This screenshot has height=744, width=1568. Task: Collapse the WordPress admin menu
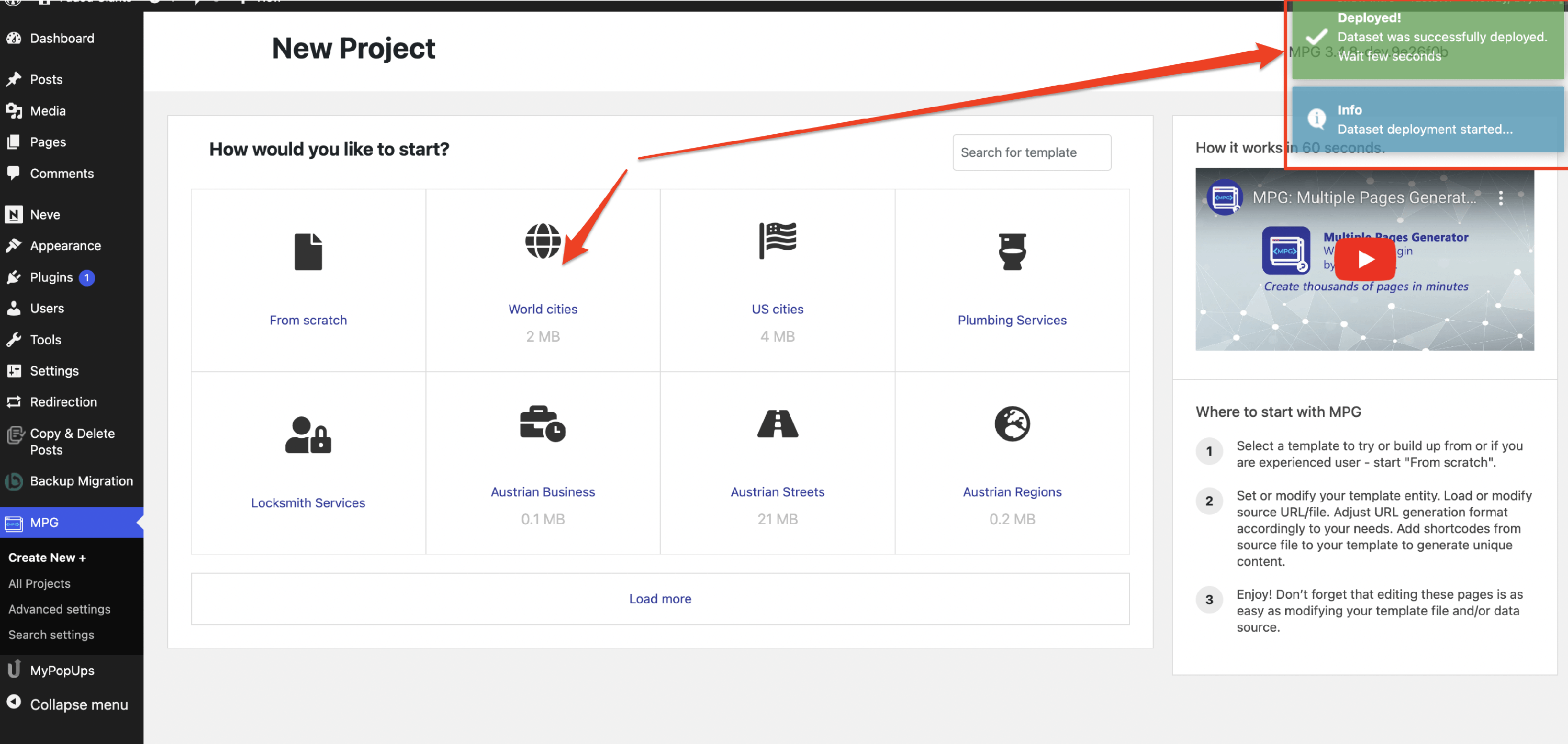tap(68, 704)
